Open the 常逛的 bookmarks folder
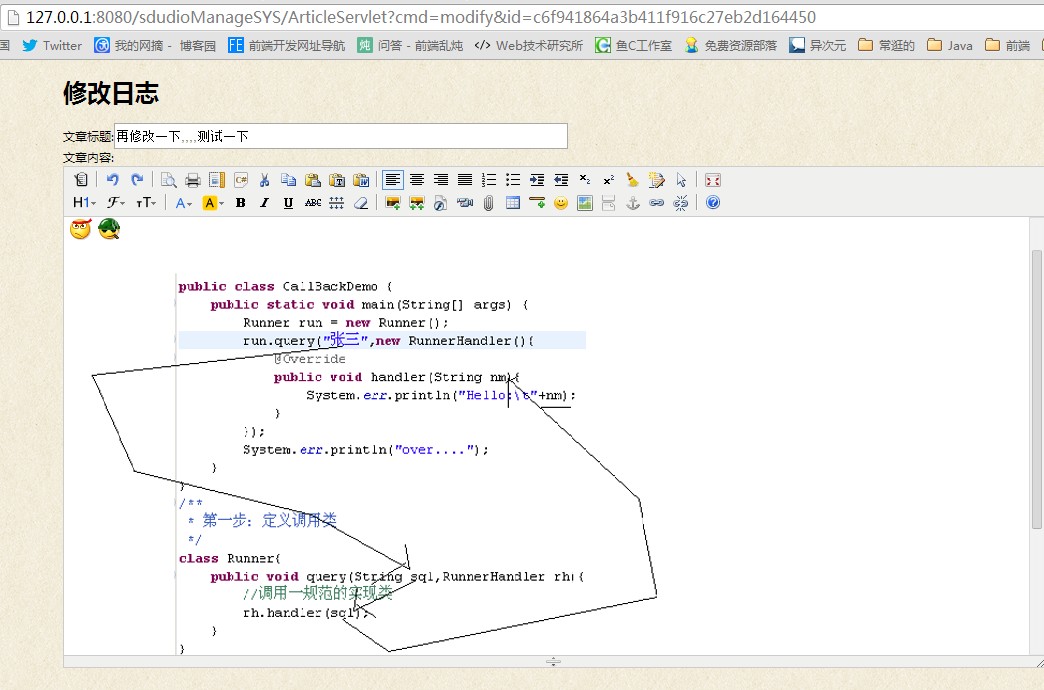This screenshot has width=1044, height=690. (x=886, y=45)
